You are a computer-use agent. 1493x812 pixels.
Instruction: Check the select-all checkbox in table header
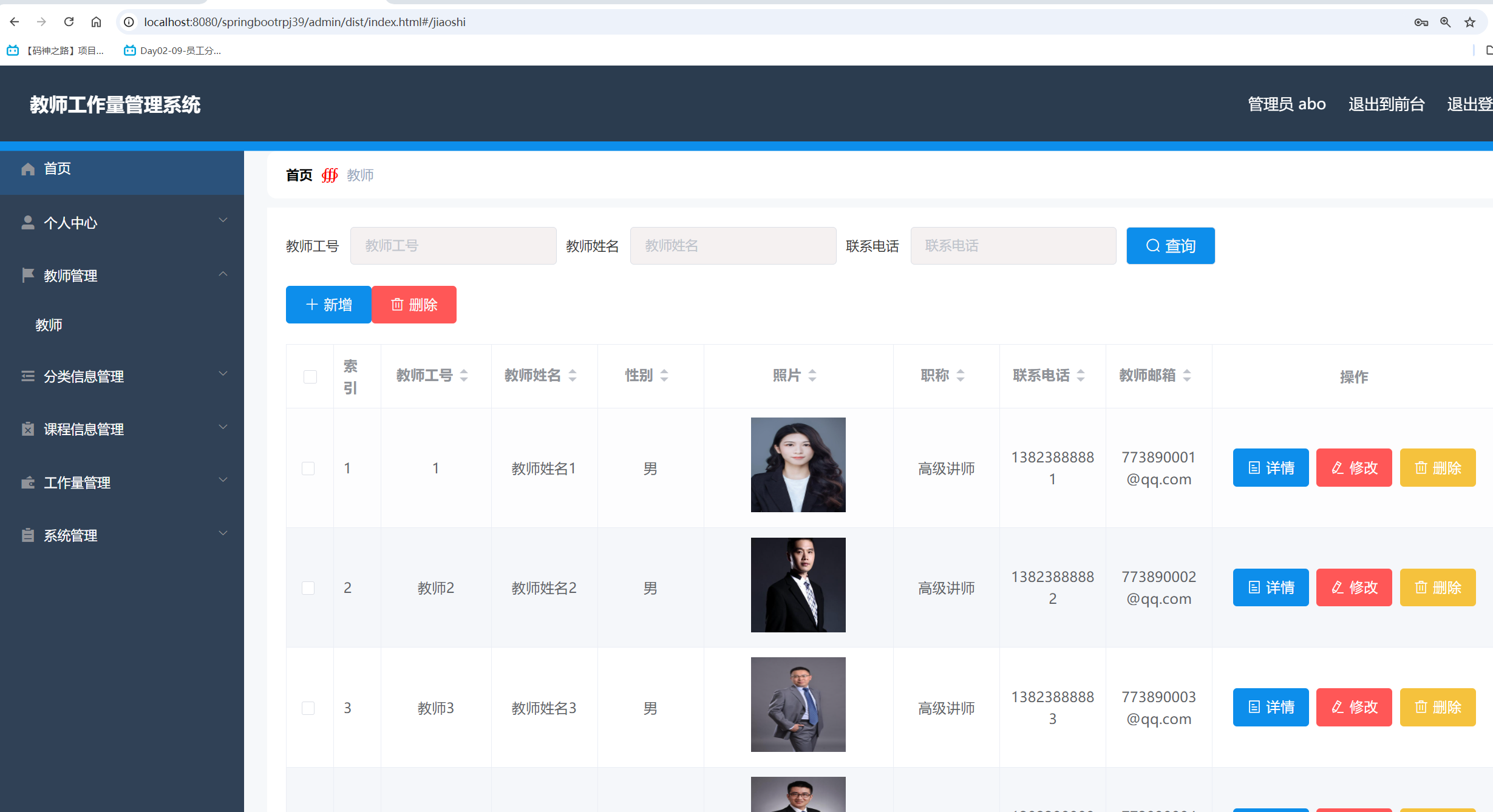pos(310,376)
